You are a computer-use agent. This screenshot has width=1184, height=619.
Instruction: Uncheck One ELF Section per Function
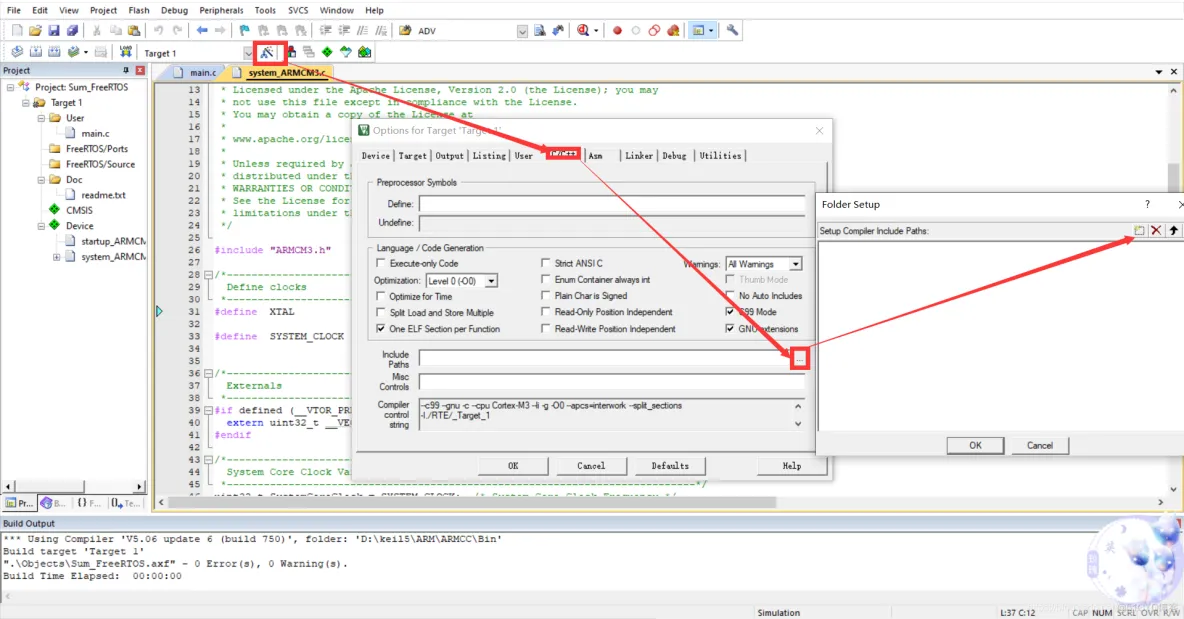point(381,328)
